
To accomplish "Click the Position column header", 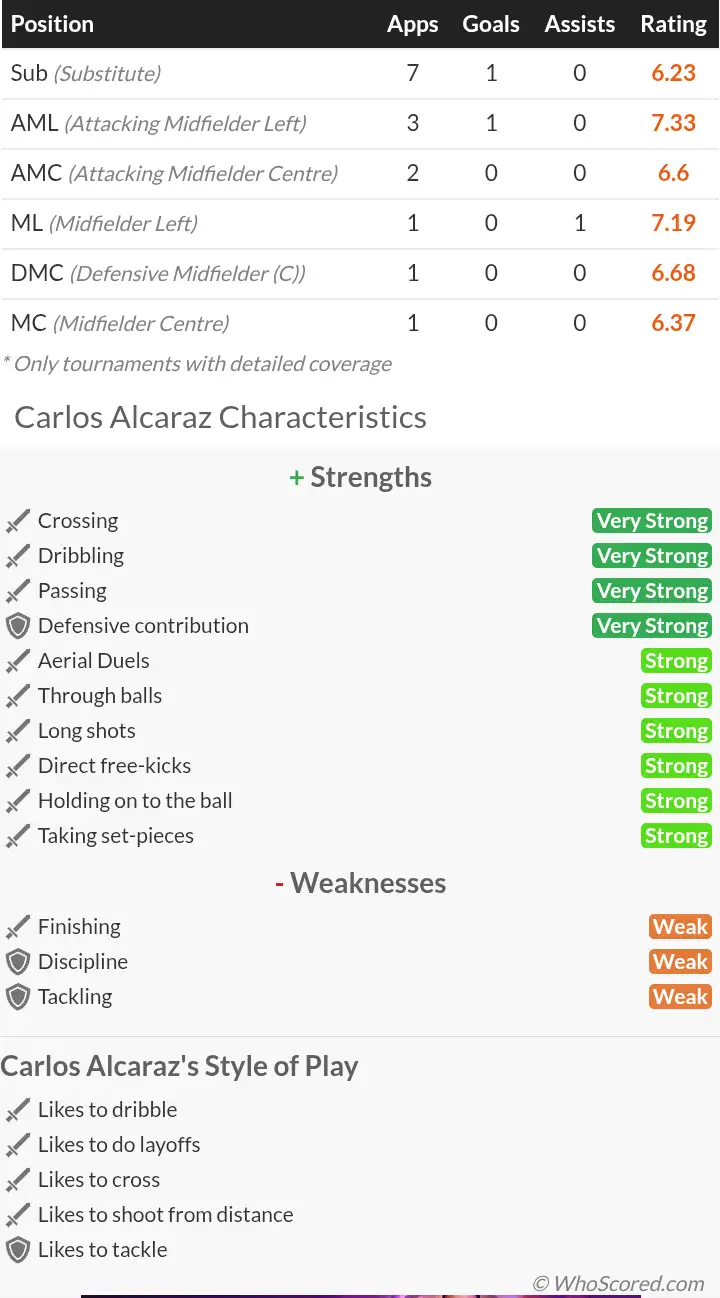I will coord(52,24).
